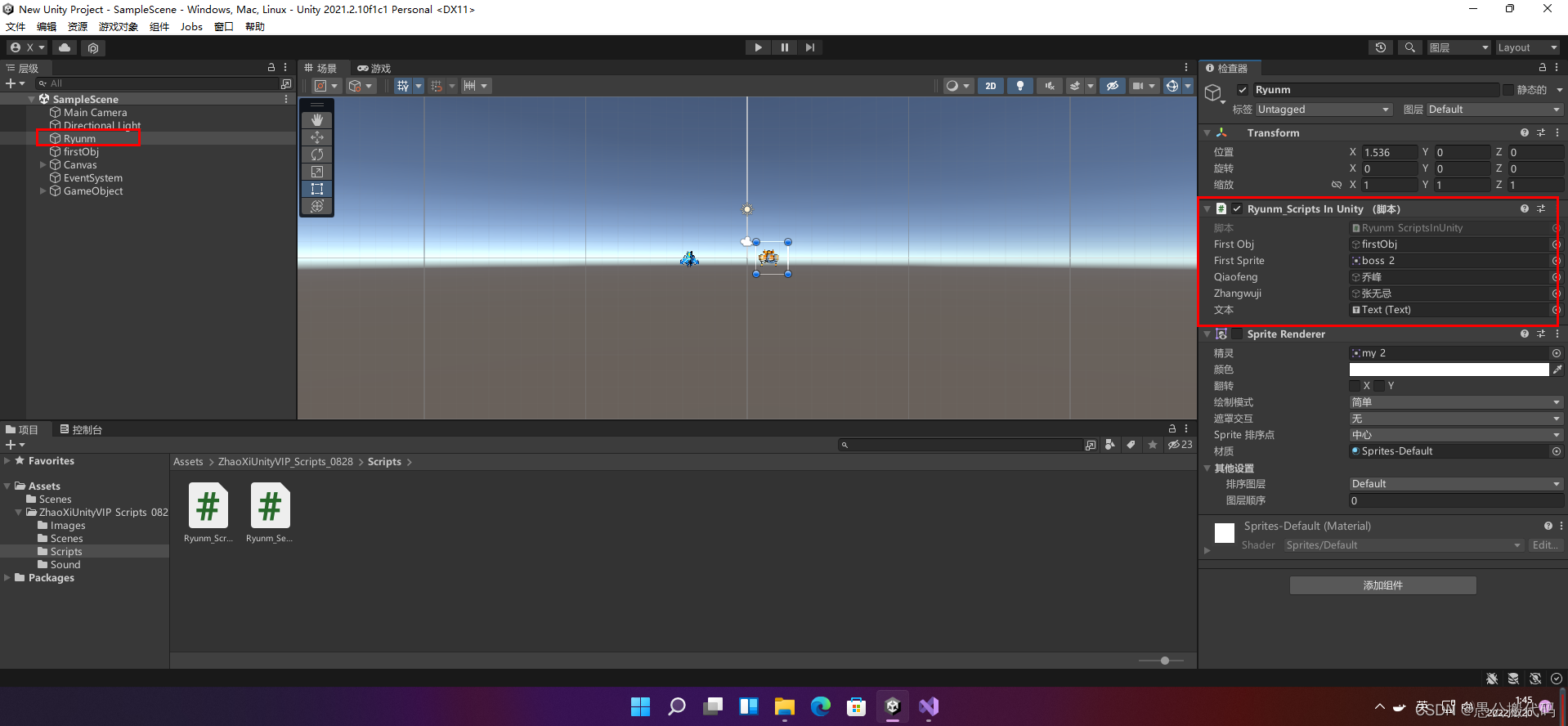The image size is (1568, 726).
Task: Open the Layout dropdown in top toolbar
Action: (x=1527, y=47)
